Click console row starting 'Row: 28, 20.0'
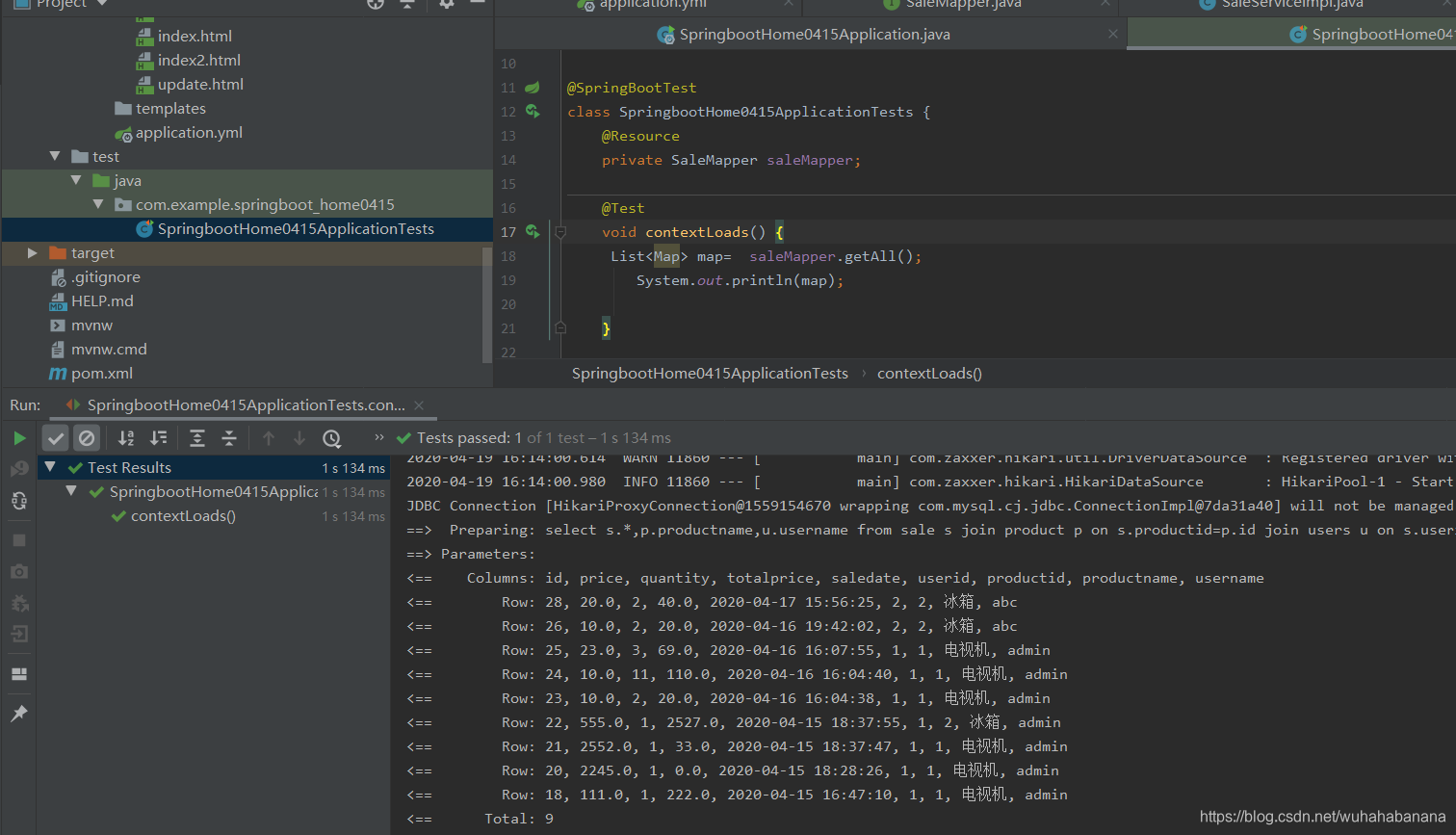The height and width of the screenshot is (835, 1456). [x=712, y=602]
